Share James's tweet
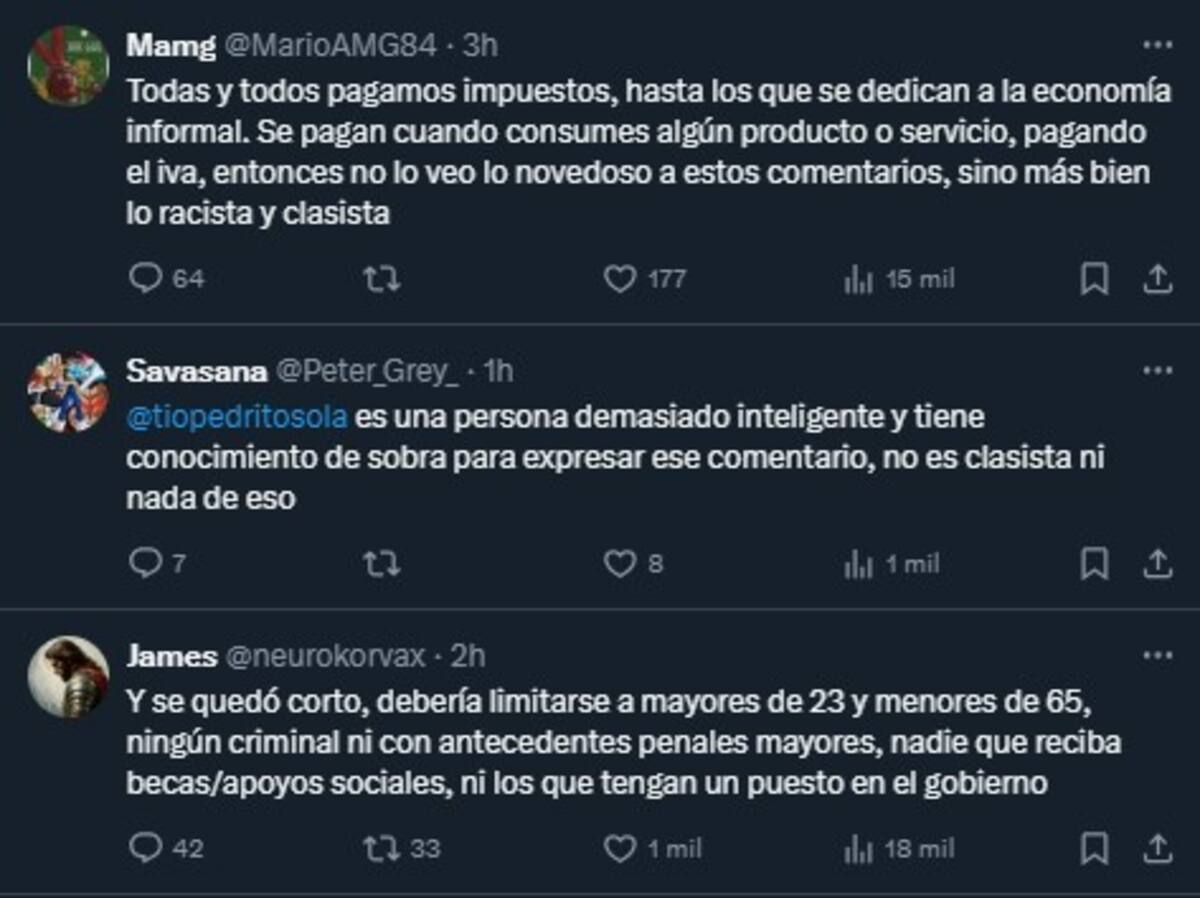 1157,847
